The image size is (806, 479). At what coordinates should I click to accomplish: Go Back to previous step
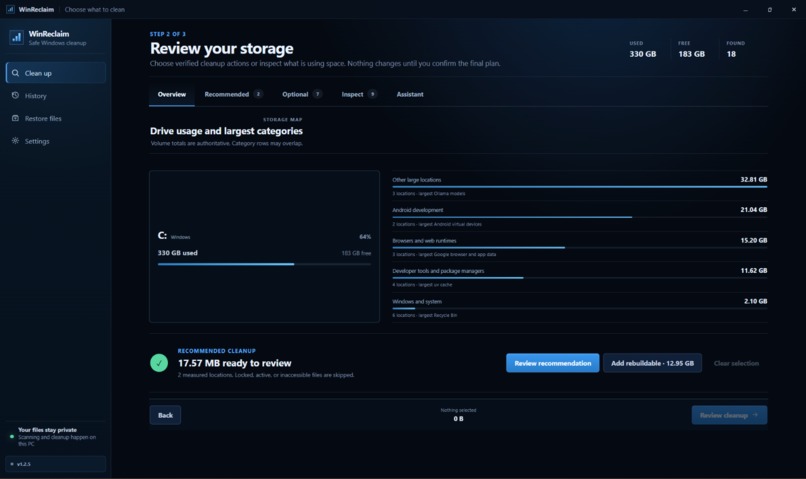(x=165, y=415)
